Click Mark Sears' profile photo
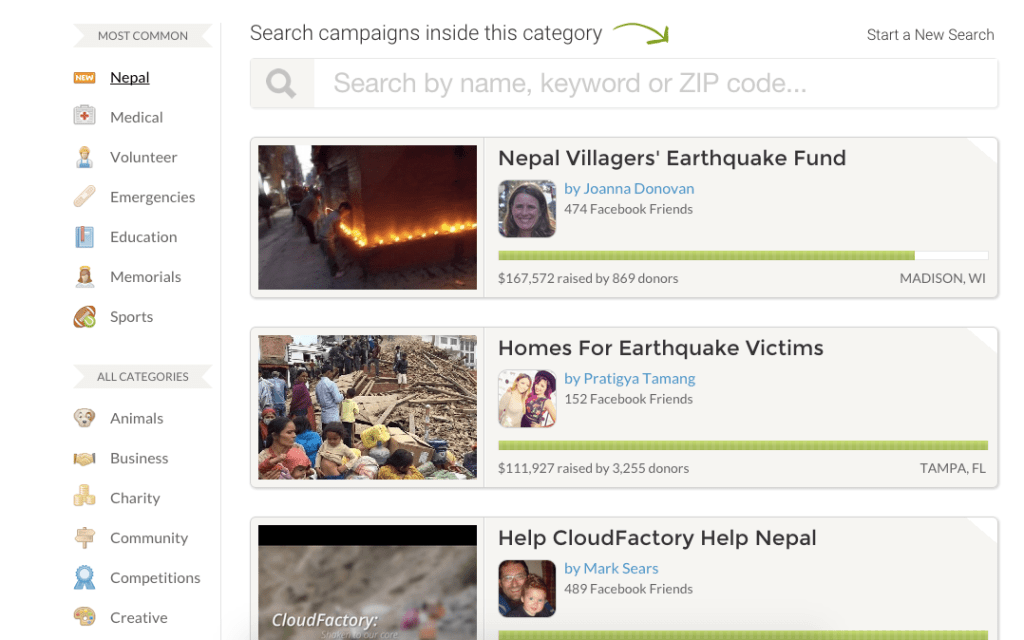 pos(527,588)
